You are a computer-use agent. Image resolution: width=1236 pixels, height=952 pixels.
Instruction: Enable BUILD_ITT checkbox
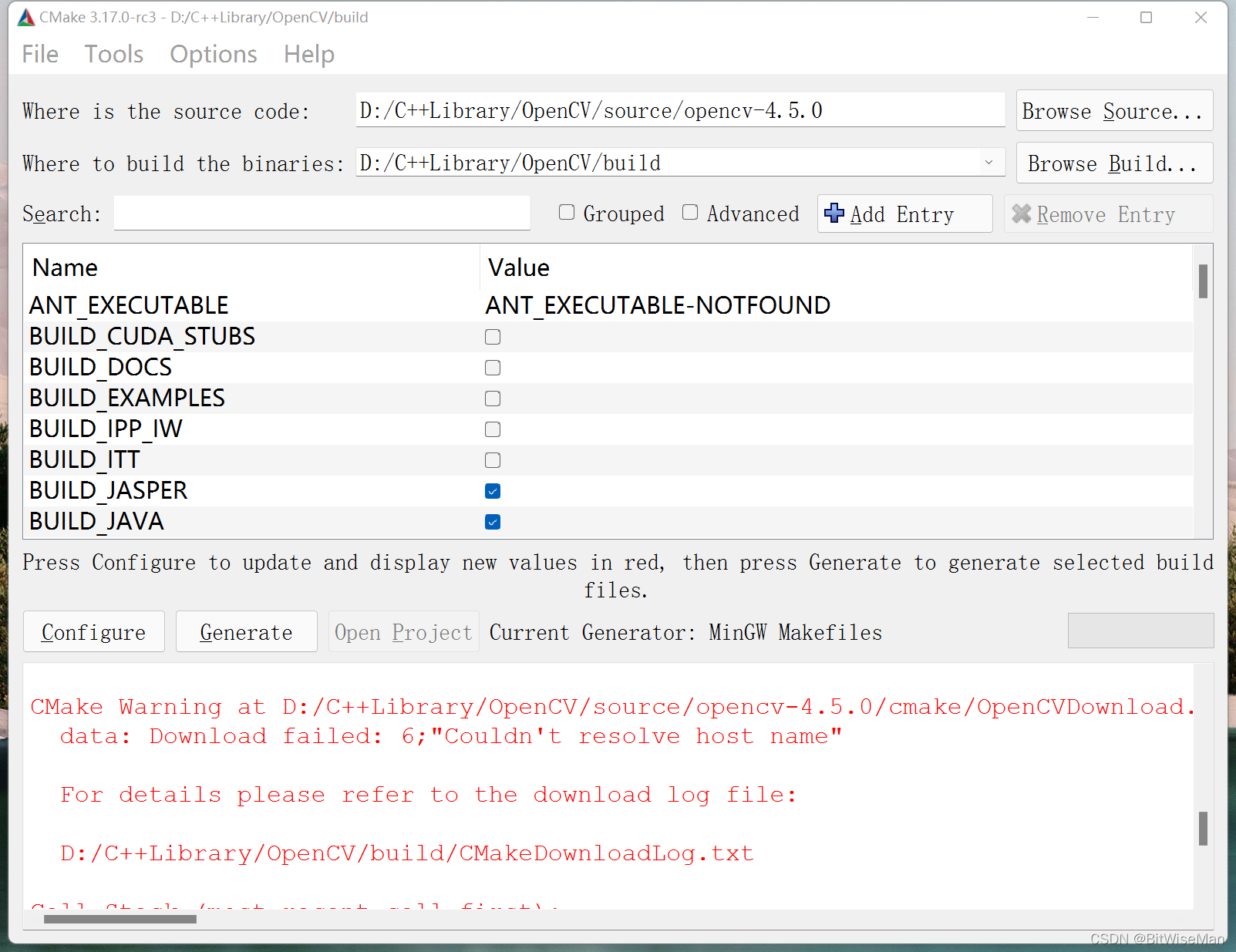point(493,460)
